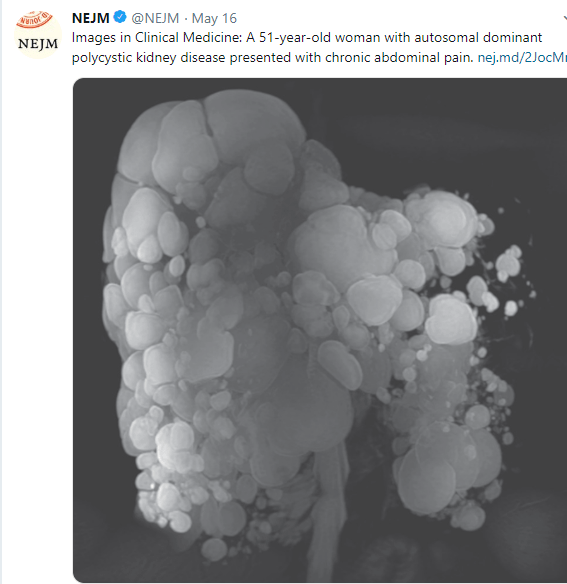Click the NEJM display name
Viewport: 567px width, 584px height.
(91, 18)
